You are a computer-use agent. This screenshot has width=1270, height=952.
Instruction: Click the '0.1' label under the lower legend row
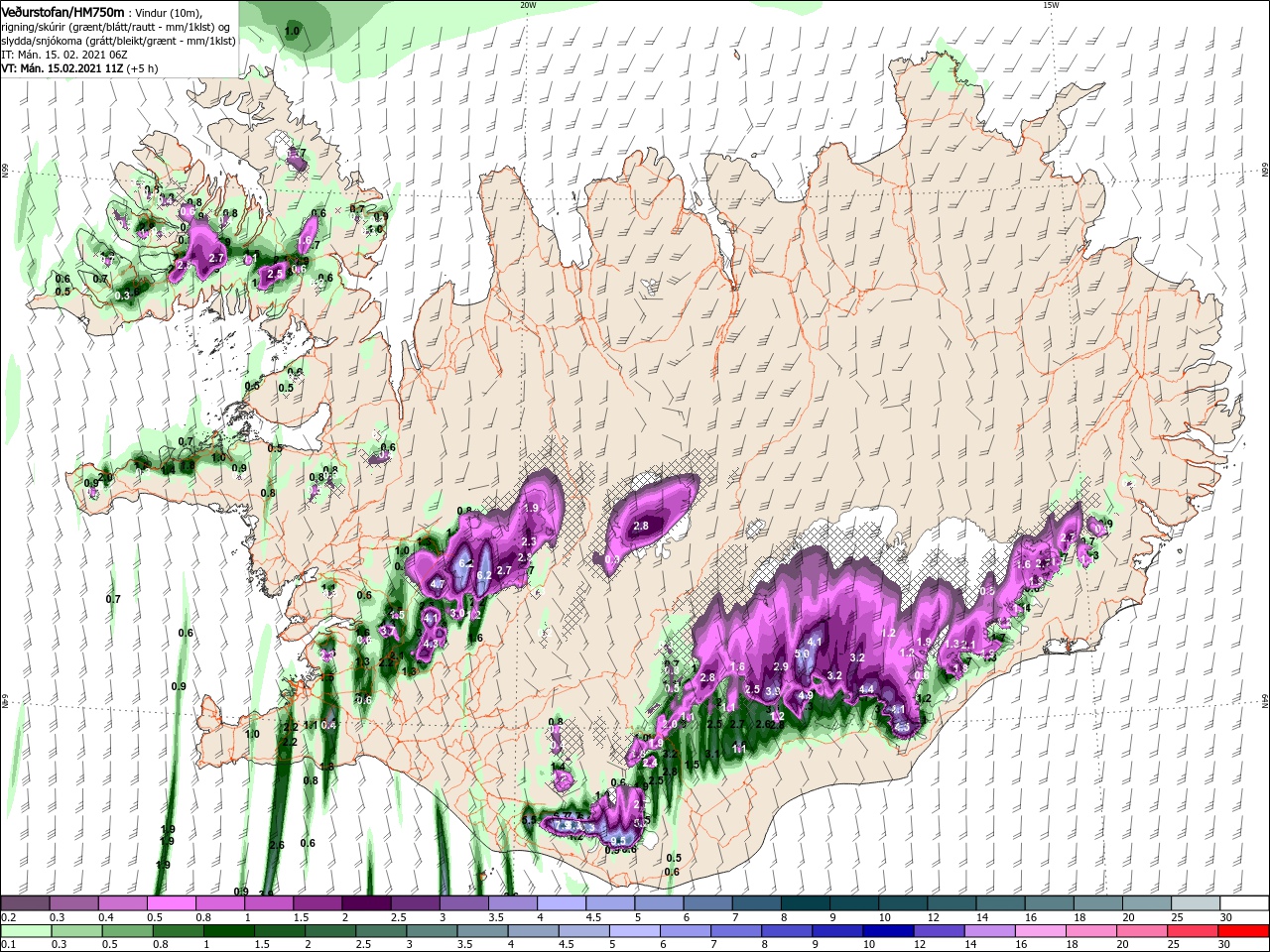tap(8, 944)
